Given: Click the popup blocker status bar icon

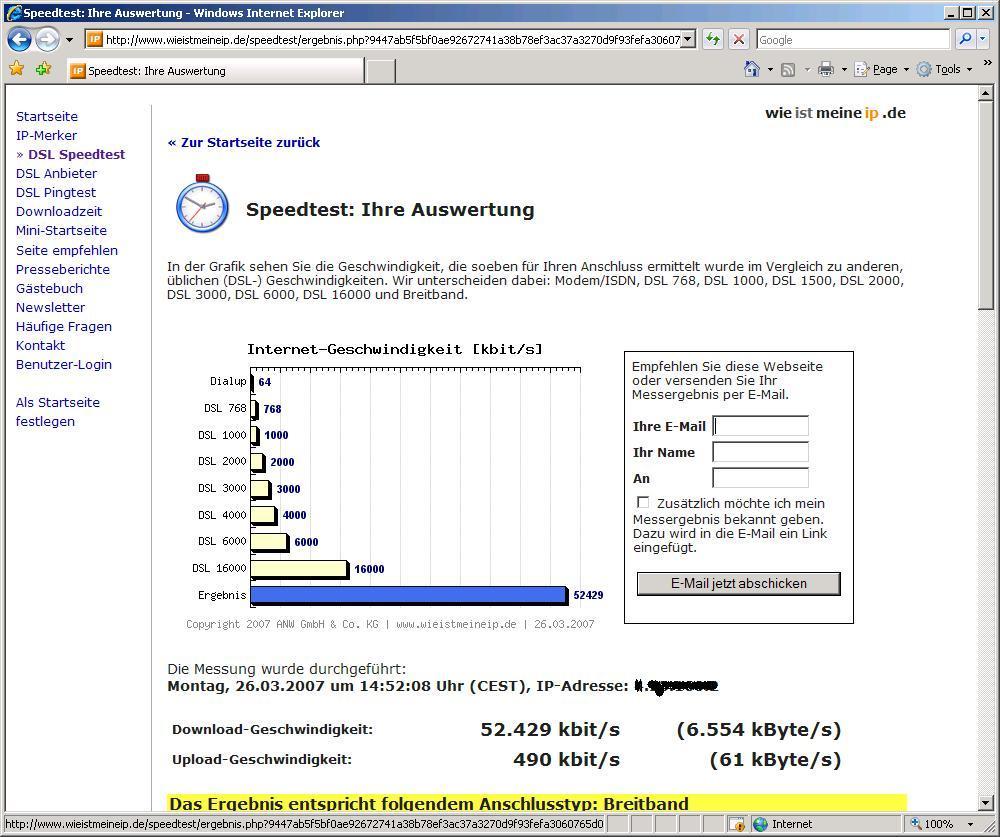Looking at the screenshot, I should pyautogui.click(x=736, y=824).
